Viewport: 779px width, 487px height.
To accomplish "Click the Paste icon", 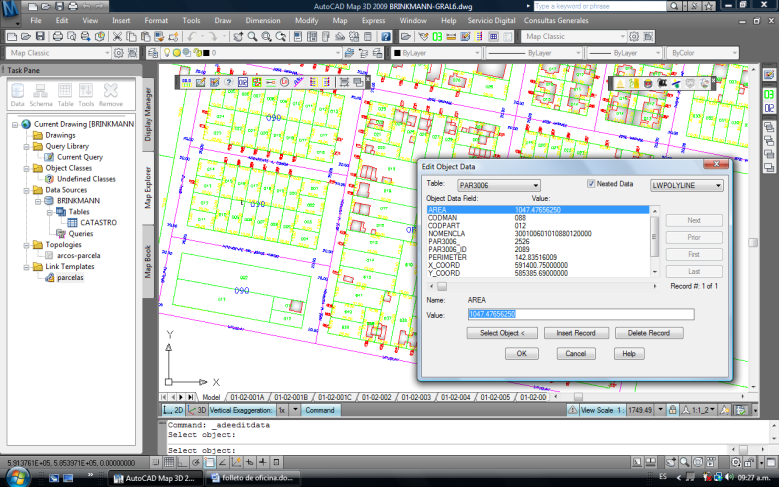I will point(145,36).
